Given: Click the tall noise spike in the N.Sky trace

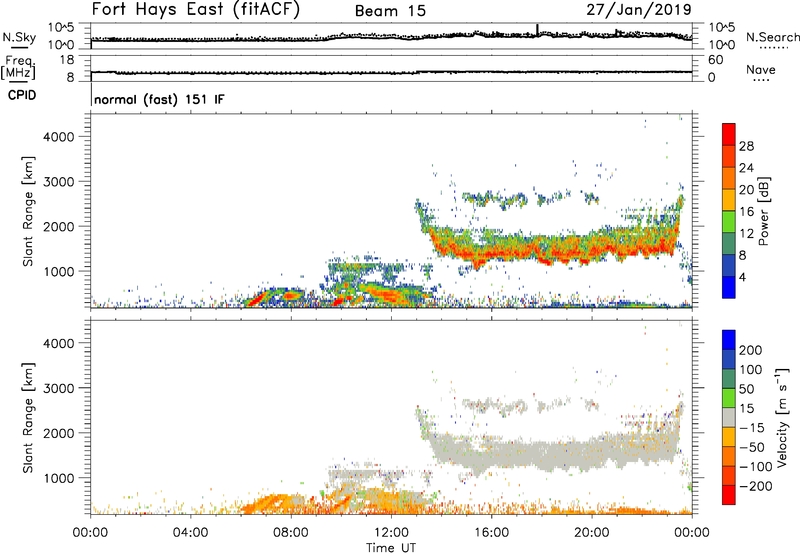Looking at the screenshot, I should tap(537, 29).
